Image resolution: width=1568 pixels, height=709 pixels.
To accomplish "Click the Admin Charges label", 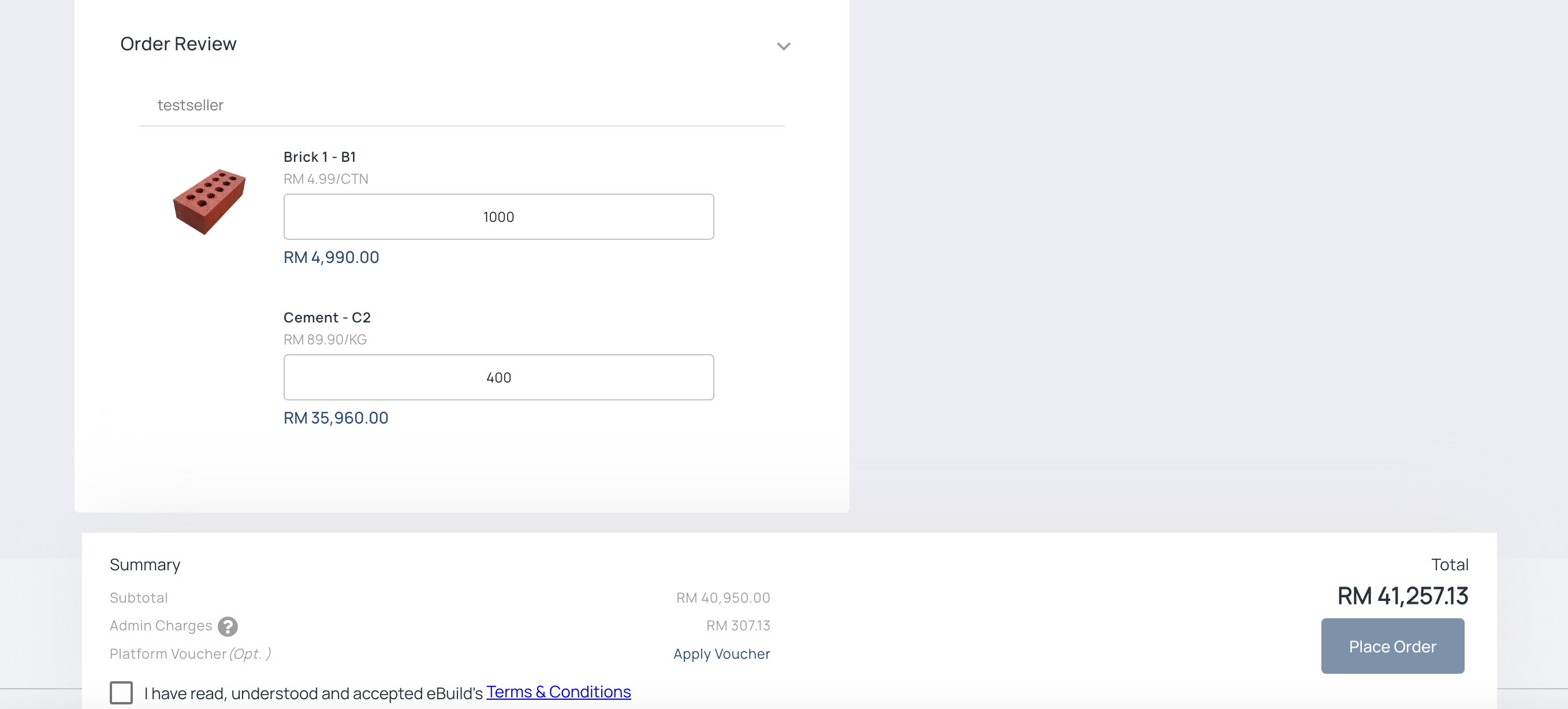I will pos(161,626).
